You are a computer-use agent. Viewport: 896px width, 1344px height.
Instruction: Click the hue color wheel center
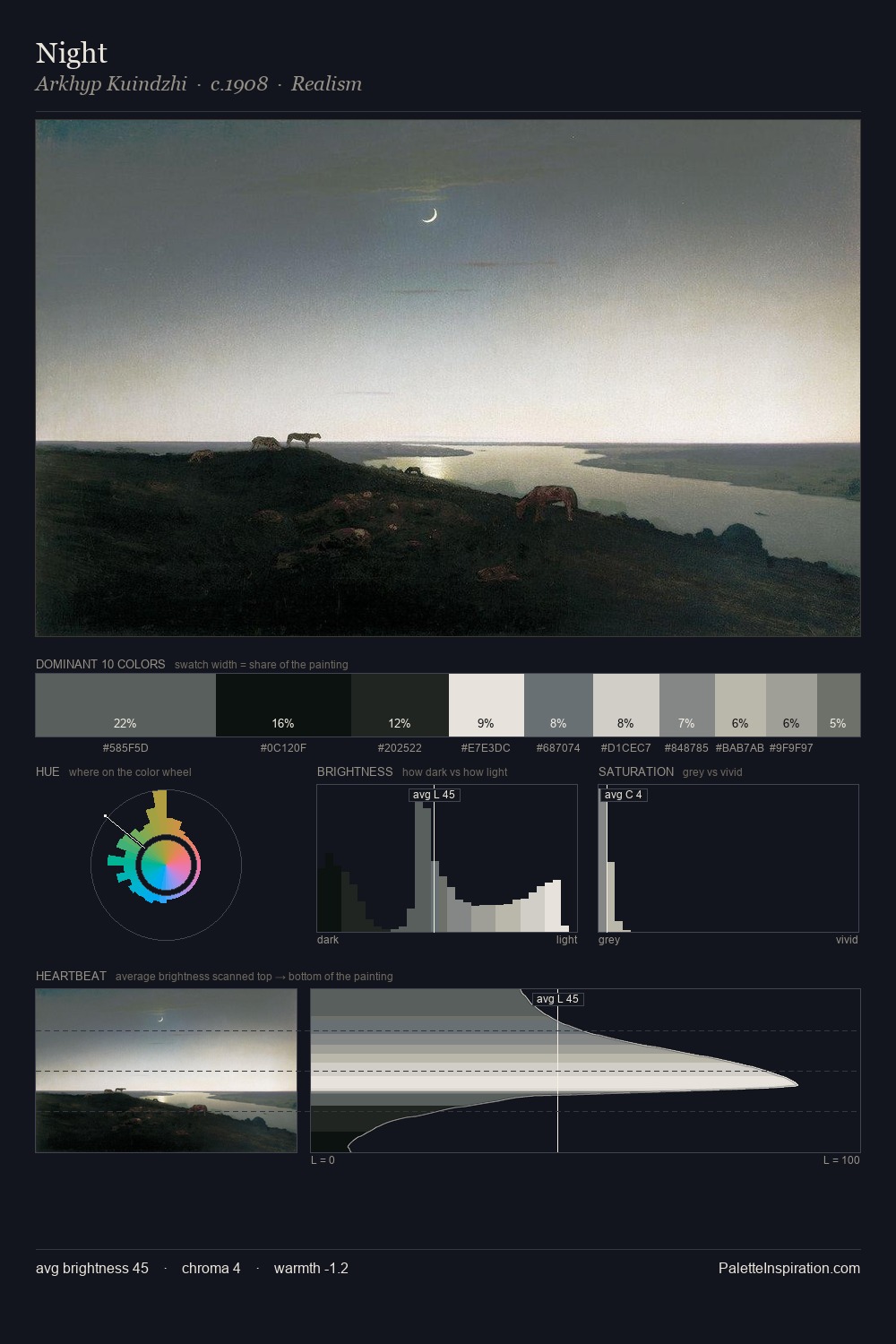(166, 866)
